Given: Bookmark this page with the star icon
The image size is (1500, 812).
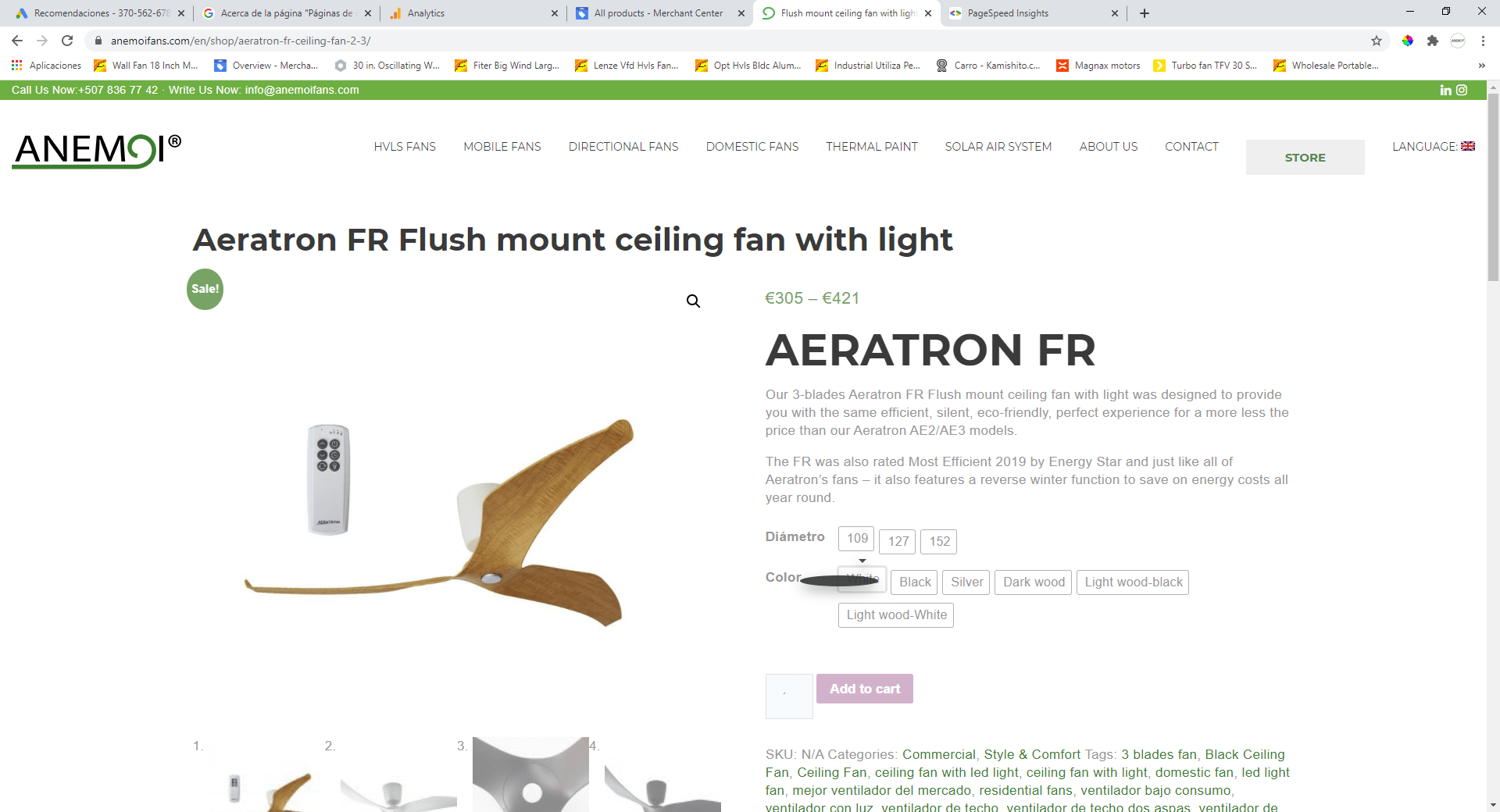Looking at the screenshot, I should coord(1377,41).
